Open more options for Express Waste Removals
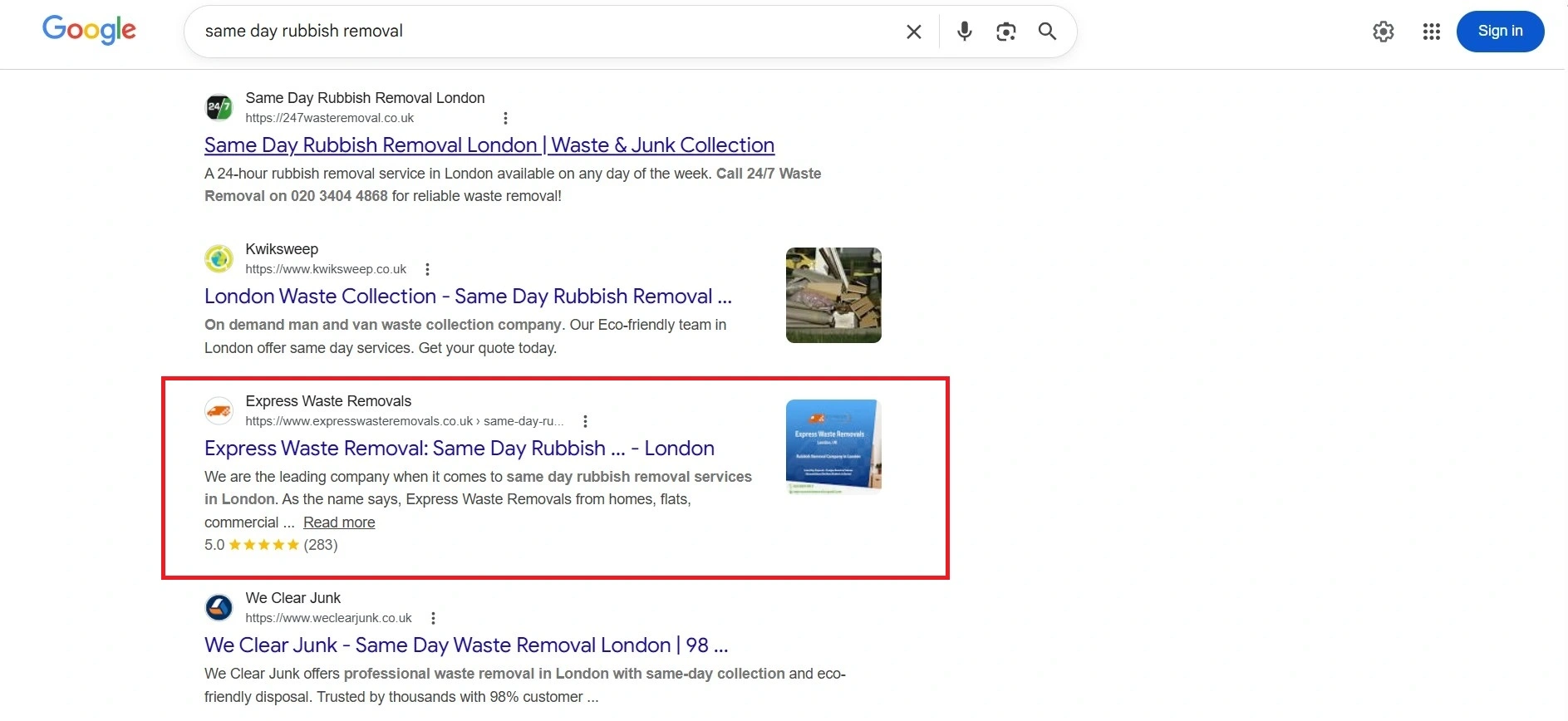The width and height of the screenshot is (1568, 721). tap(585, 421)
